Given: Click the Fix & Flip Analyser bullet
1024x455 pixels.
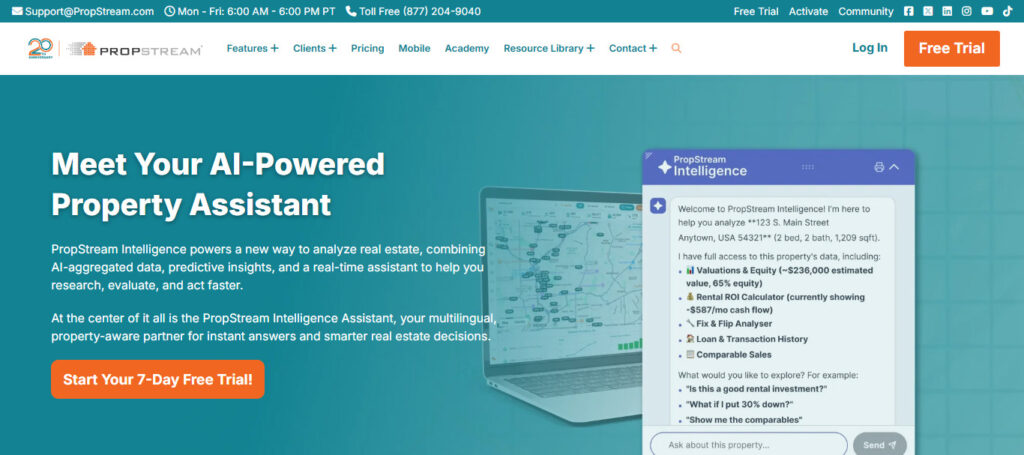Looking at the screenshot, I should [728, 324].
